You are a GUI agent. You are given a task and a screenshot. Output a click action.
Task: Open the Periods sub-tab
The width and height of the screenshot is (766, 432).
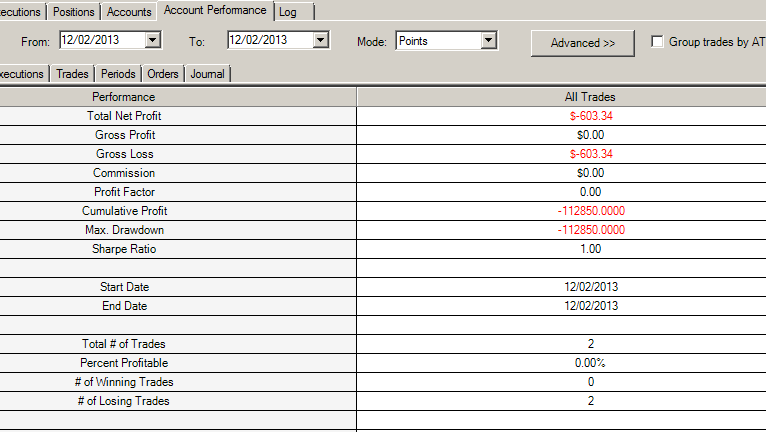click(x=118, y=74)
